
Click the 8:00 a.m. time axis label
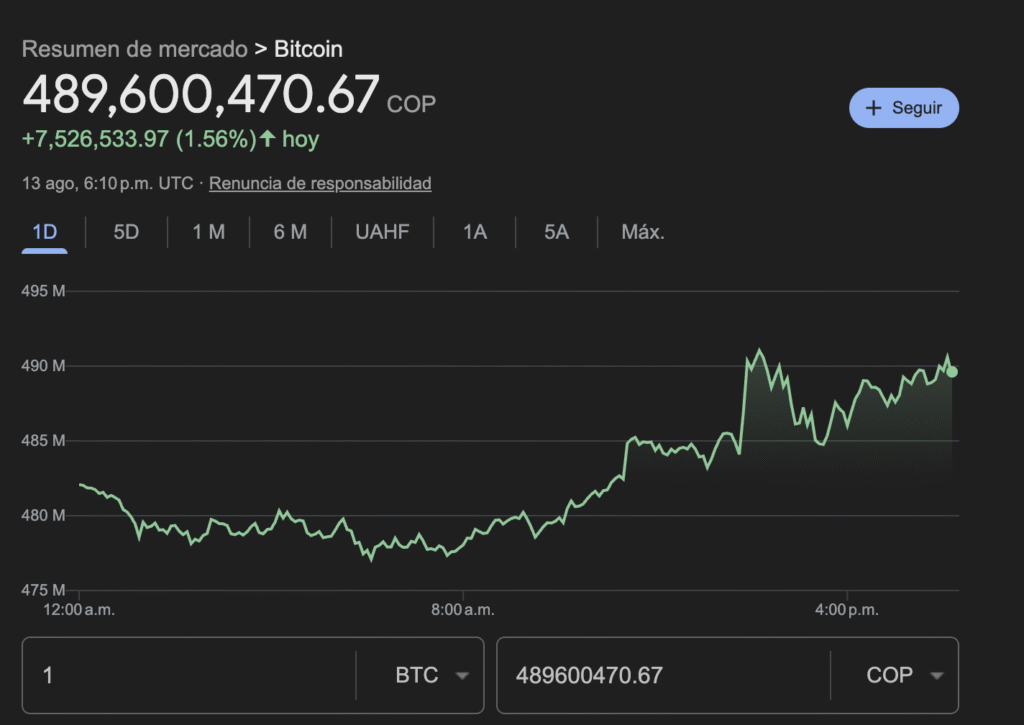[462, 610]
